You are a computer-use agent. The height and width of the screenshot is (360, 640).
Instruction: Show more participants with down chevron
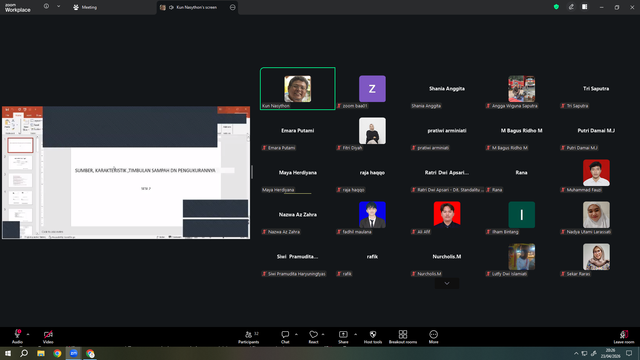(447, 283)
